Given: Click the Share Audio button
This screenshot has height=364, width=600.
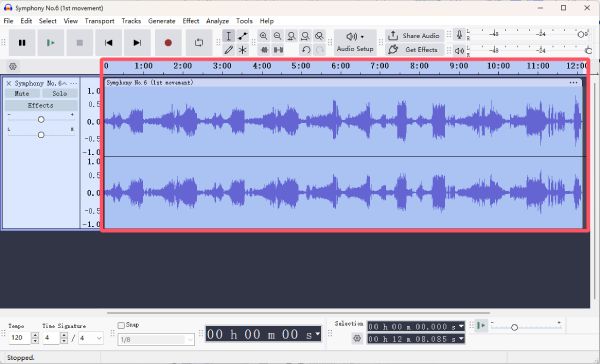Looking at the screenshot, I should point(415,36).
